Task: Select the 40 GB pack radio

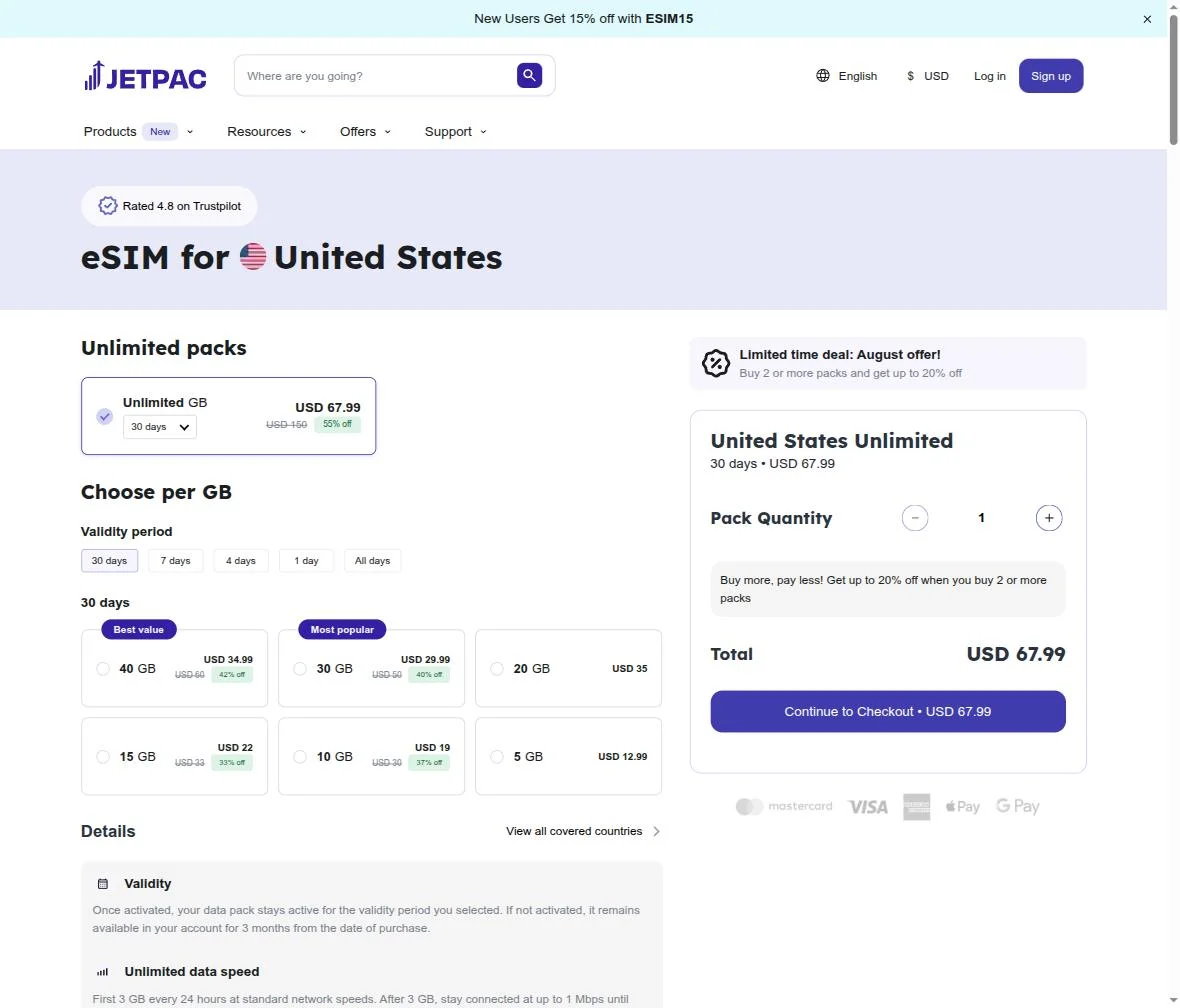Action: [x=103, y=668]
